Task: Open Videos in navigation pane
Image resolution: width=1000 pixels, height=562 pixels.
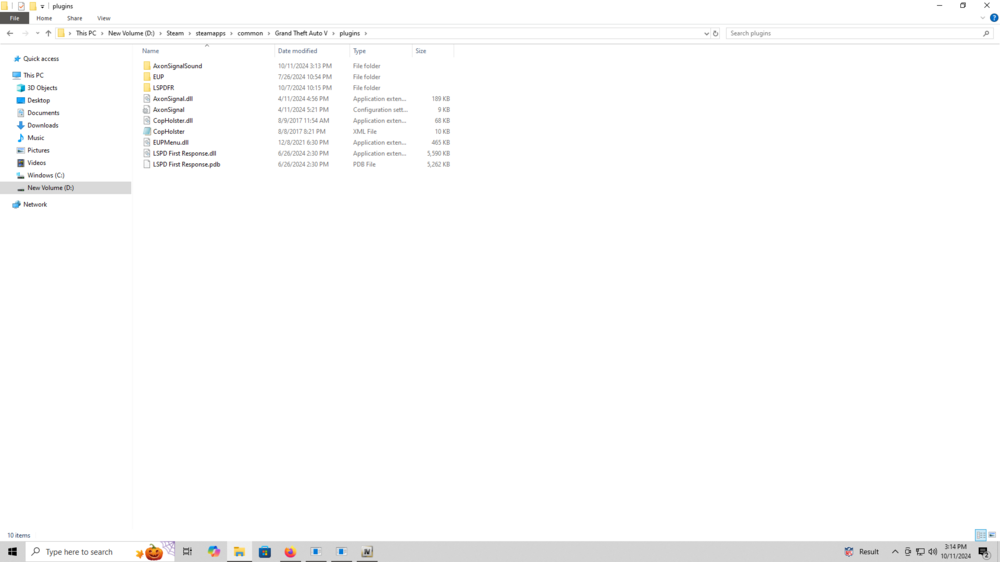Action: click(36, 163)
